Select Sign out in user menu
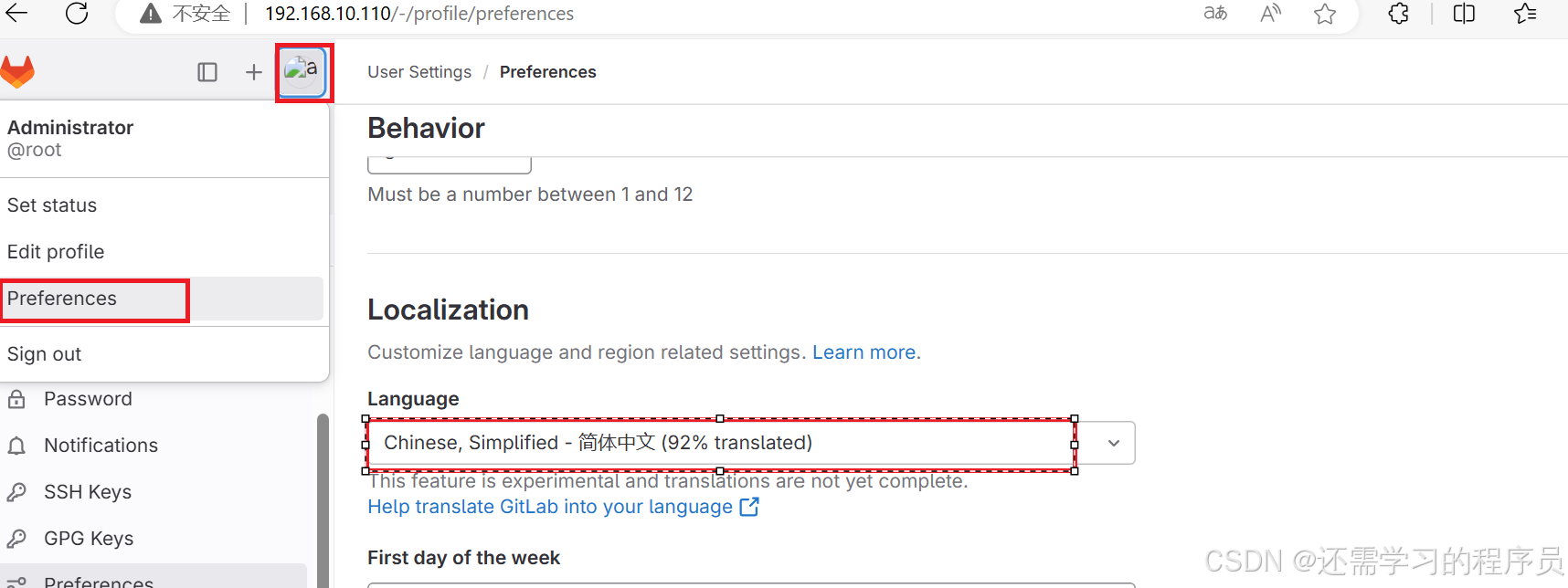This screenshot has width=1568, height=588. click(x=44, y=354)
